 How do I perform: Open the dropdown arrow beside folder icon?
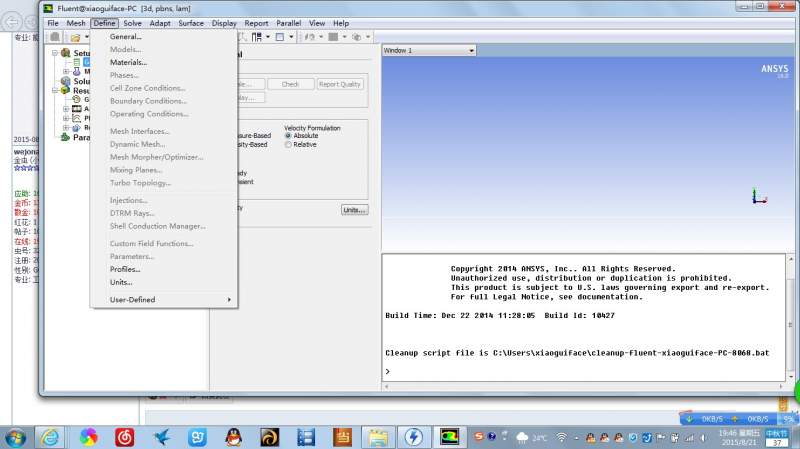(87, 37)
